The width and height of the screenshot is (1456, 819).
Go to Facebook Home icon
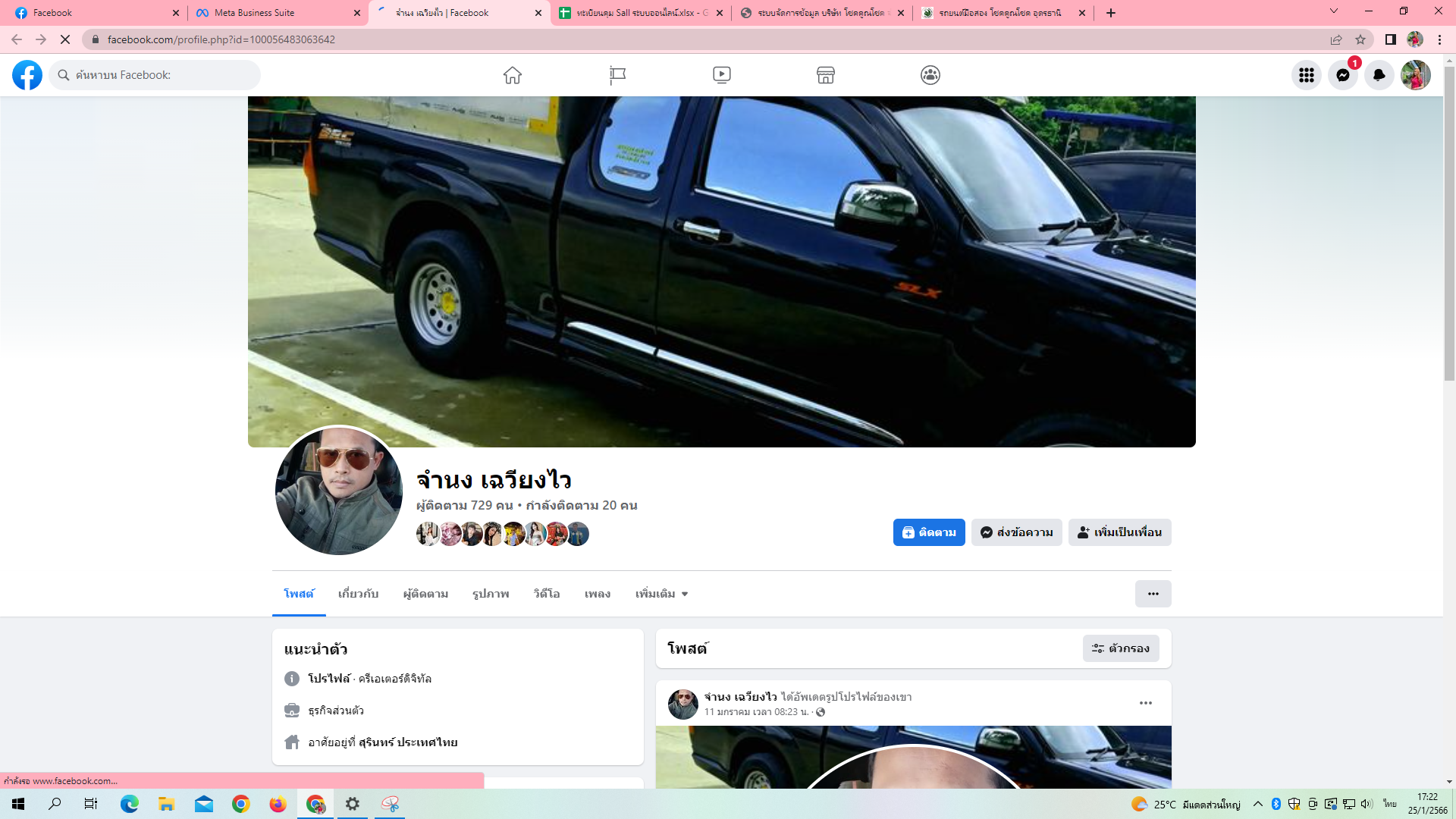tap(513, 75)
